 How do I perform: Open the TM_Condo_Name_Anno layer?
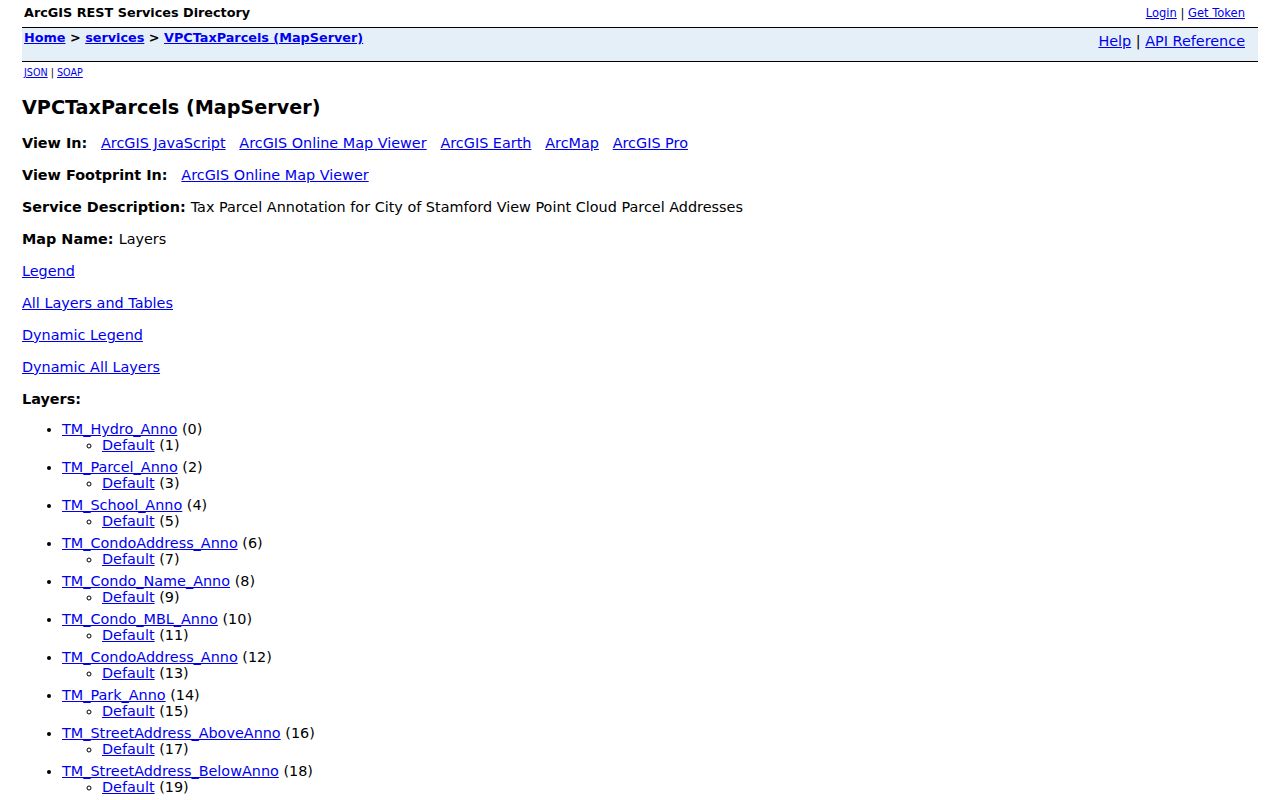(x=146, y=581)
